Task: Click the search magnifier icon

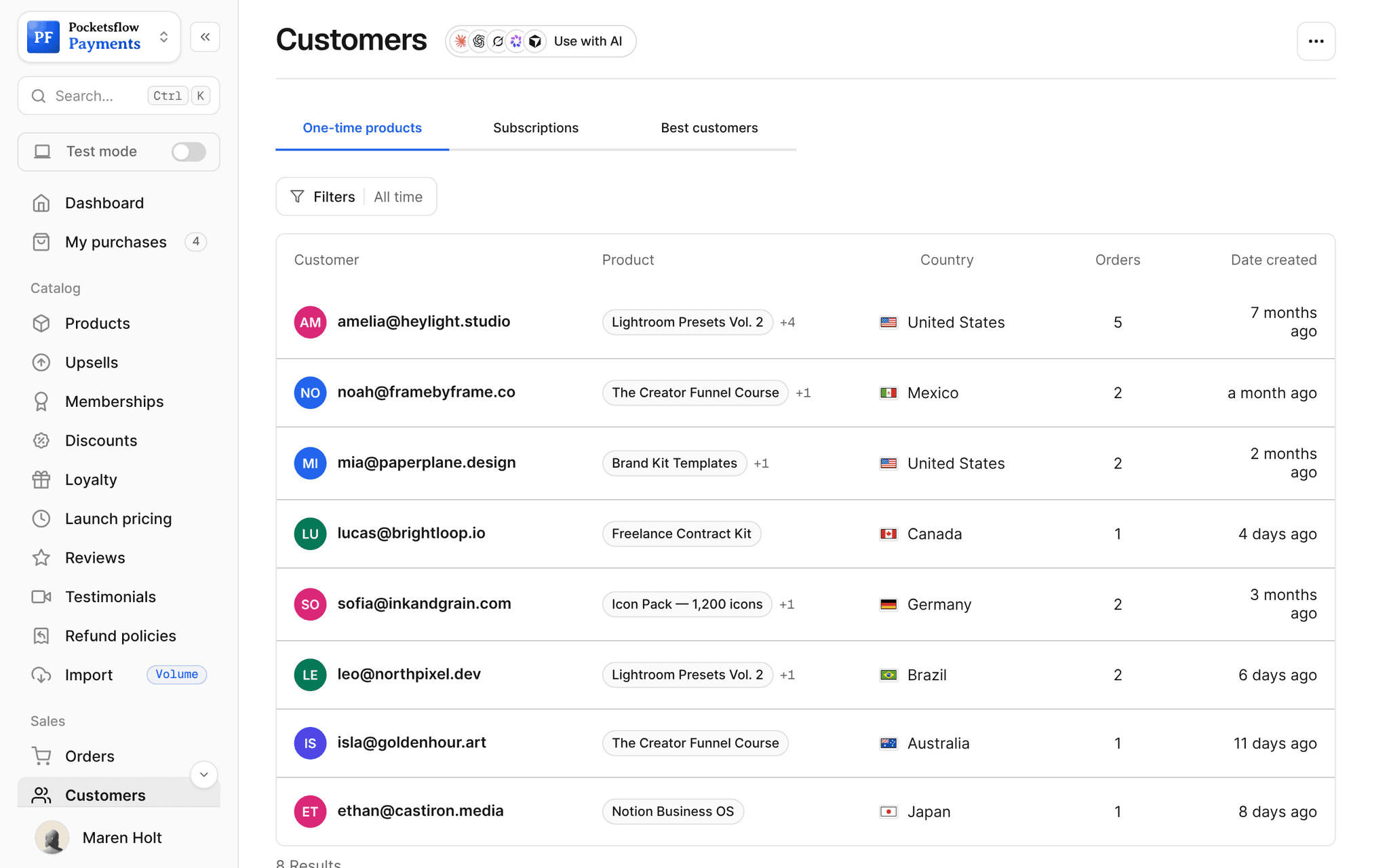Action: click(x=39, y=96)
